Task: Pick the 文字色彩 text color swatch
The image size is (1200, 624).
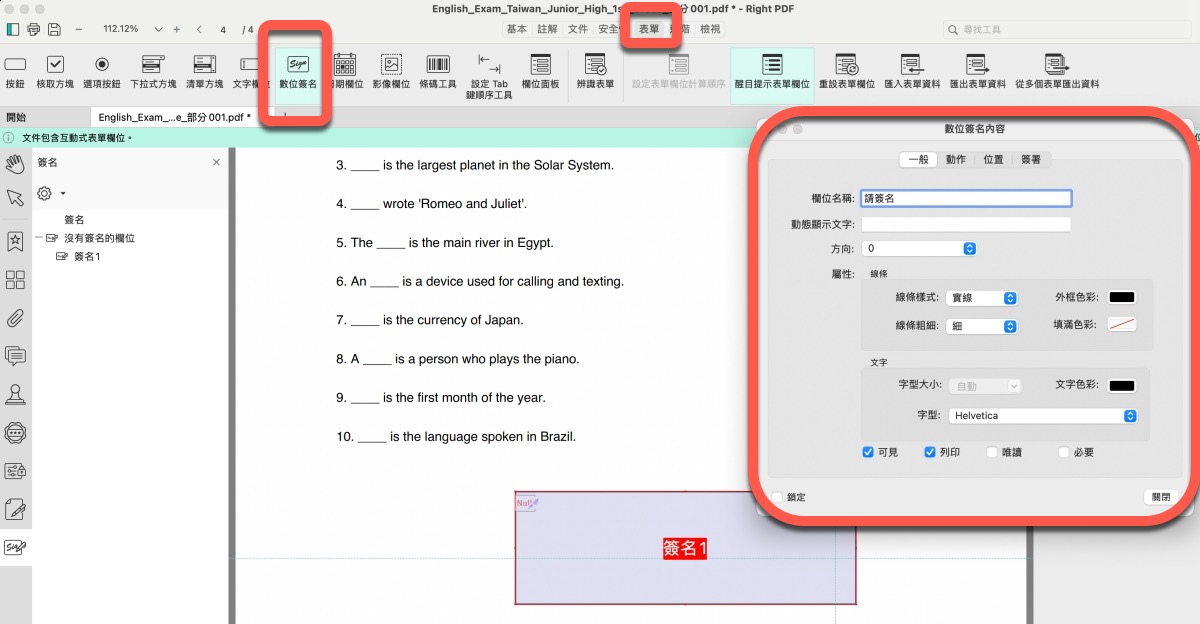Action: click(1122, 385)
